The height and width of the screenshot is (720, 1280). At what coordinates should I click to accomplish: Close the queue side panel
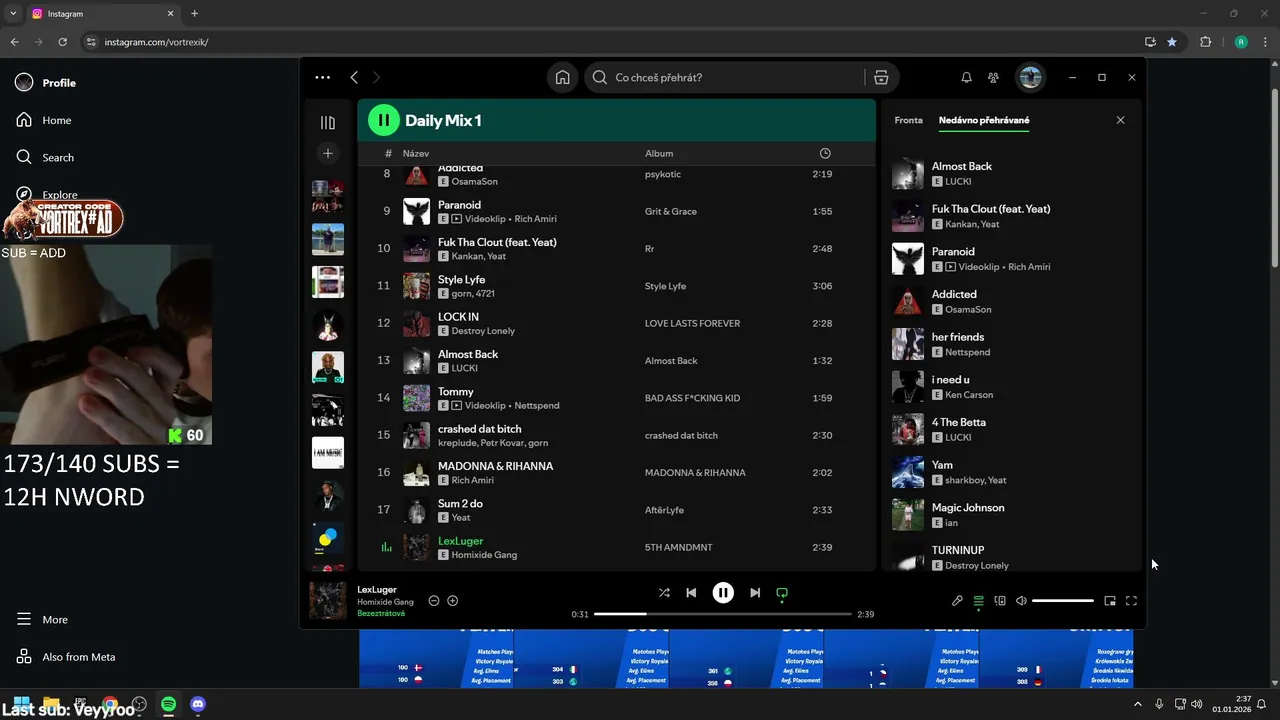click(x=1120, y=120)
